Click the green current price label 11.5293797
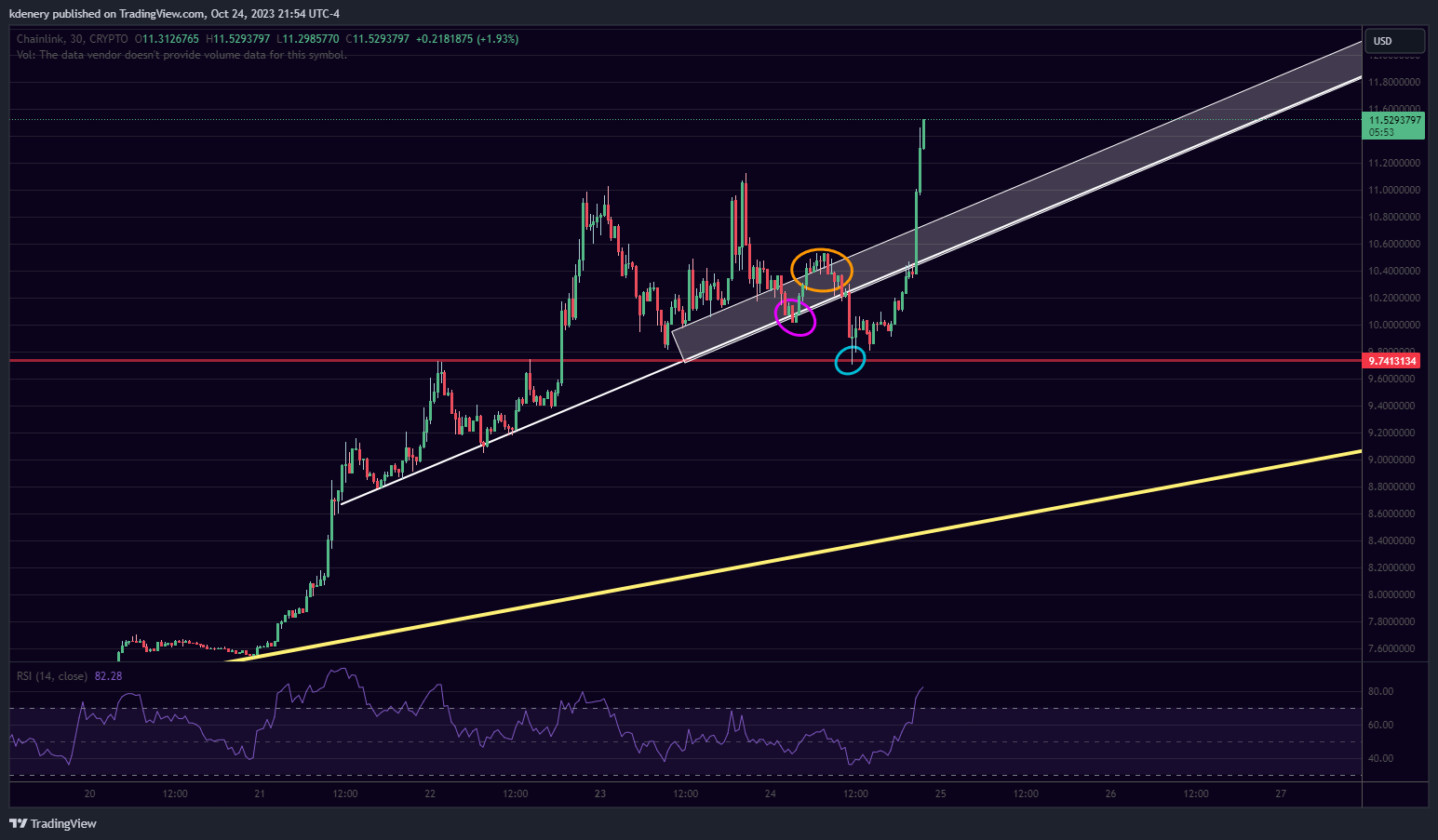This screenshot has height=840, width=1438. click(x=1394, y=120)
